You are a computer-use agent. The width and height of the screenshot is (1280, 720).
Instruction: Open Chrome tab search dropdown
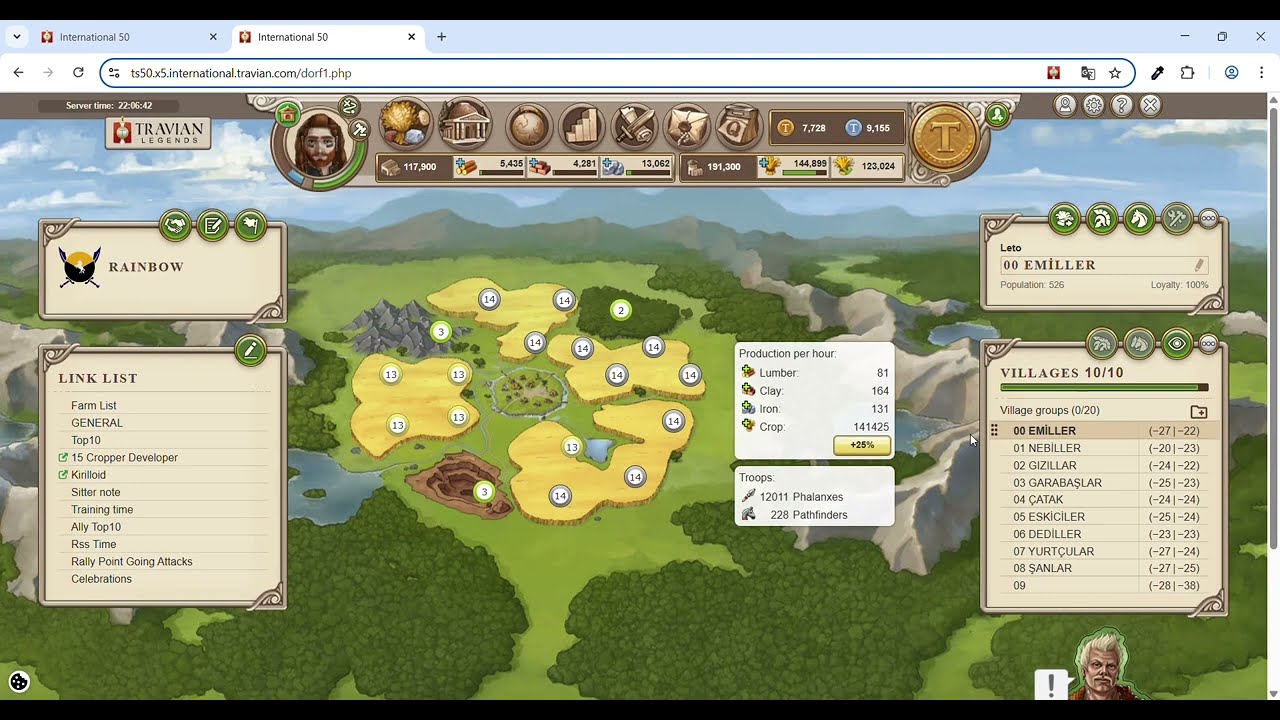click(17, 37)
